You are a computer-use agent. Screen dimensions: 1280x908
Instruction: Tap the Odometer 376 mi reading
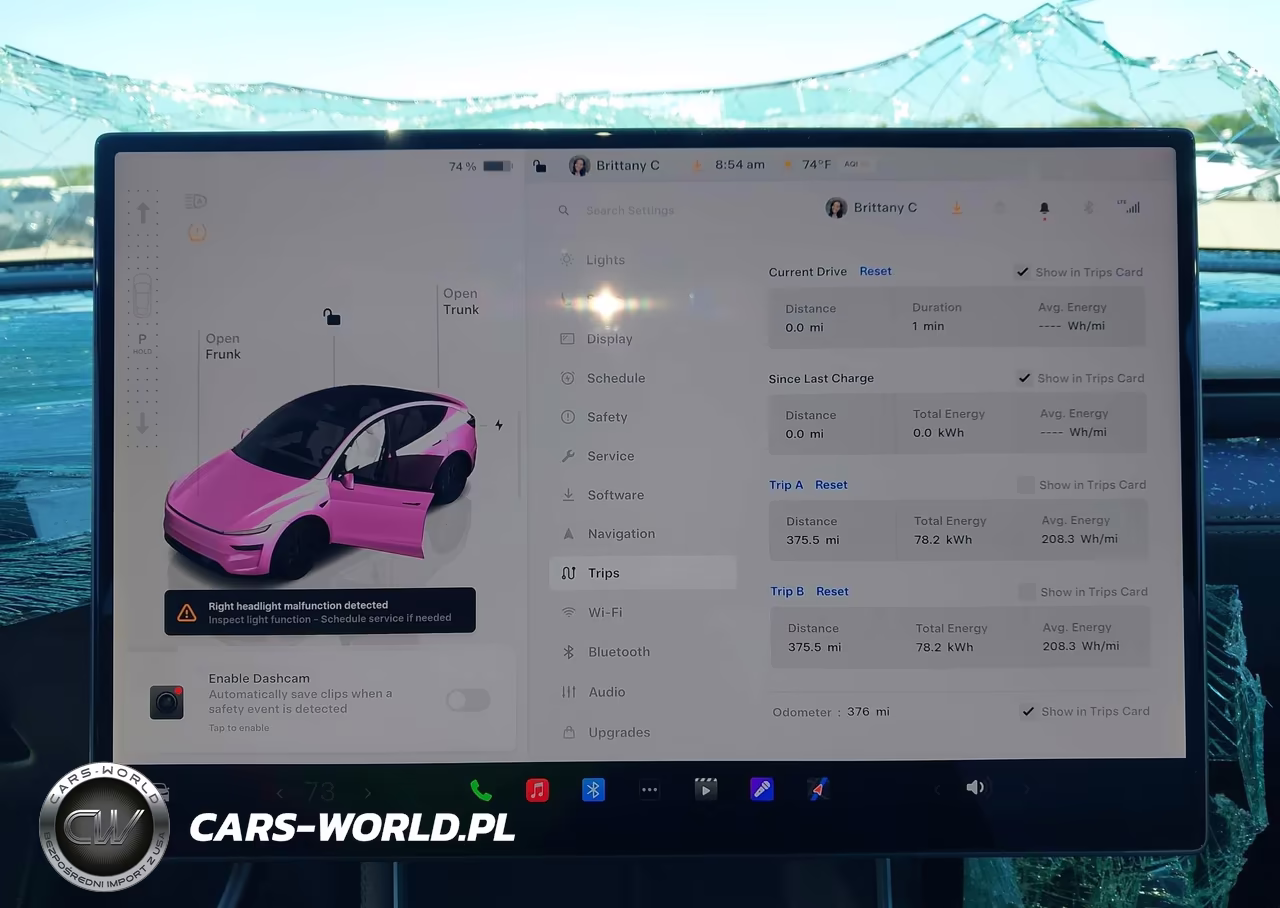coord(831,712)
